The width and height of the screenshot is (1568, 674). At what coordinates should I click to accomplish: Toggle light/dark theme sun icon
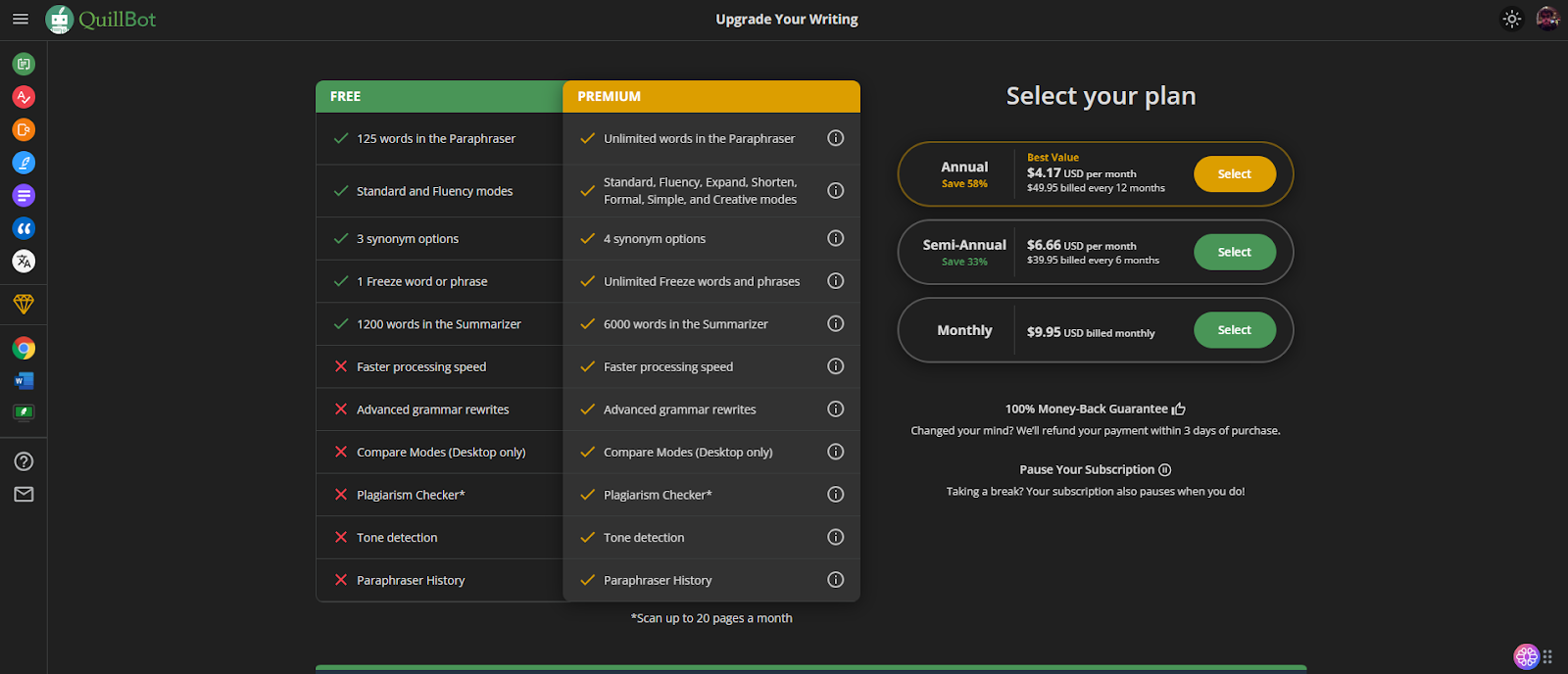(x=1512, y=19)
